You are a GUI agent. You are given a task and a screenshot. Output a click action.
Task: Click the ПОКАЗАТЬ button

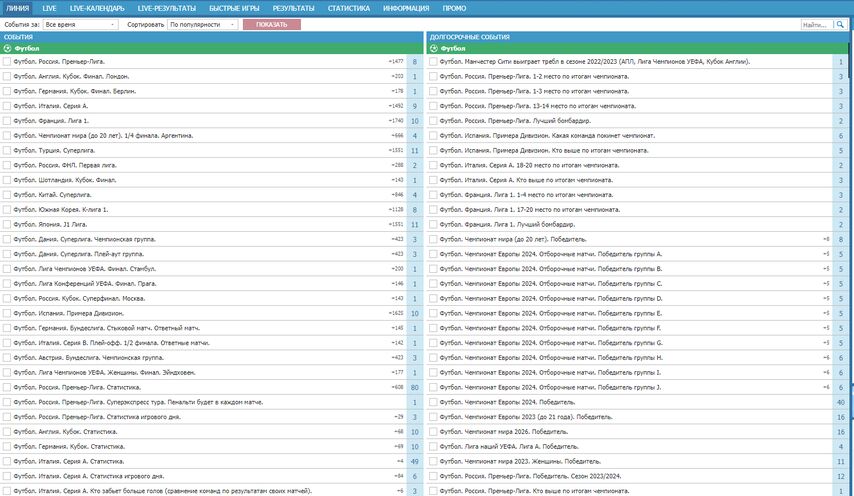pyautogui.click(x=272, y=25)
